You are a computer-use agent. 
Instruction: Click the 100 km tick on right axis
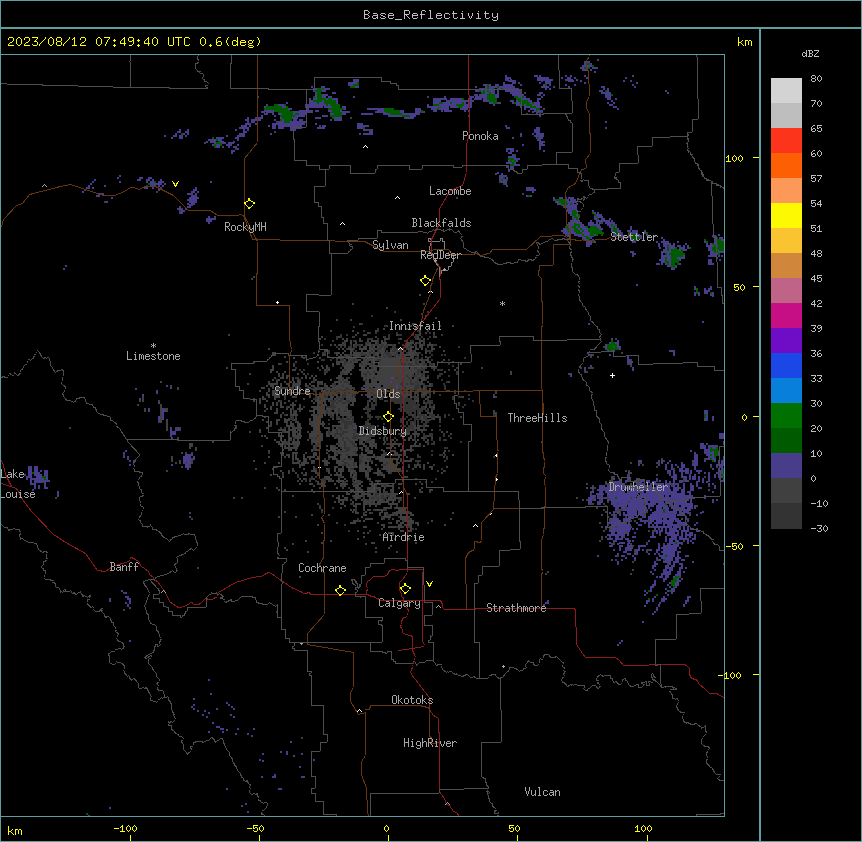(734, 158)
